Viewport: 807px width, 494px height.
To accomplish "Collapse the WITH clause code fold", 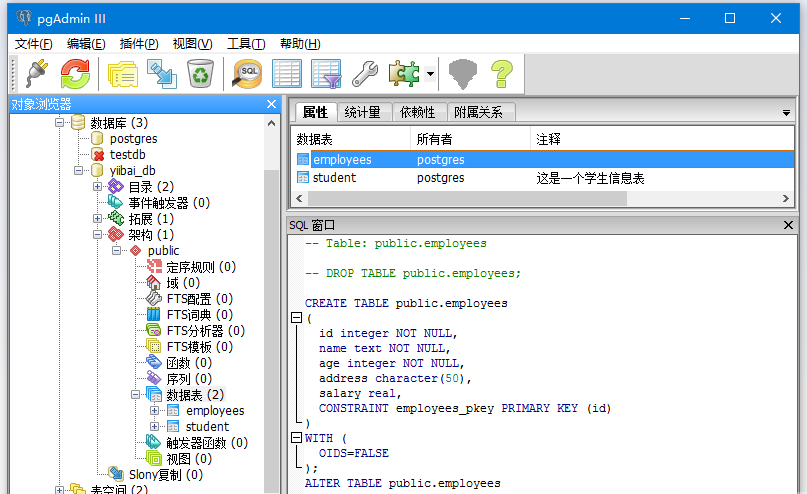I will point(296,437).
